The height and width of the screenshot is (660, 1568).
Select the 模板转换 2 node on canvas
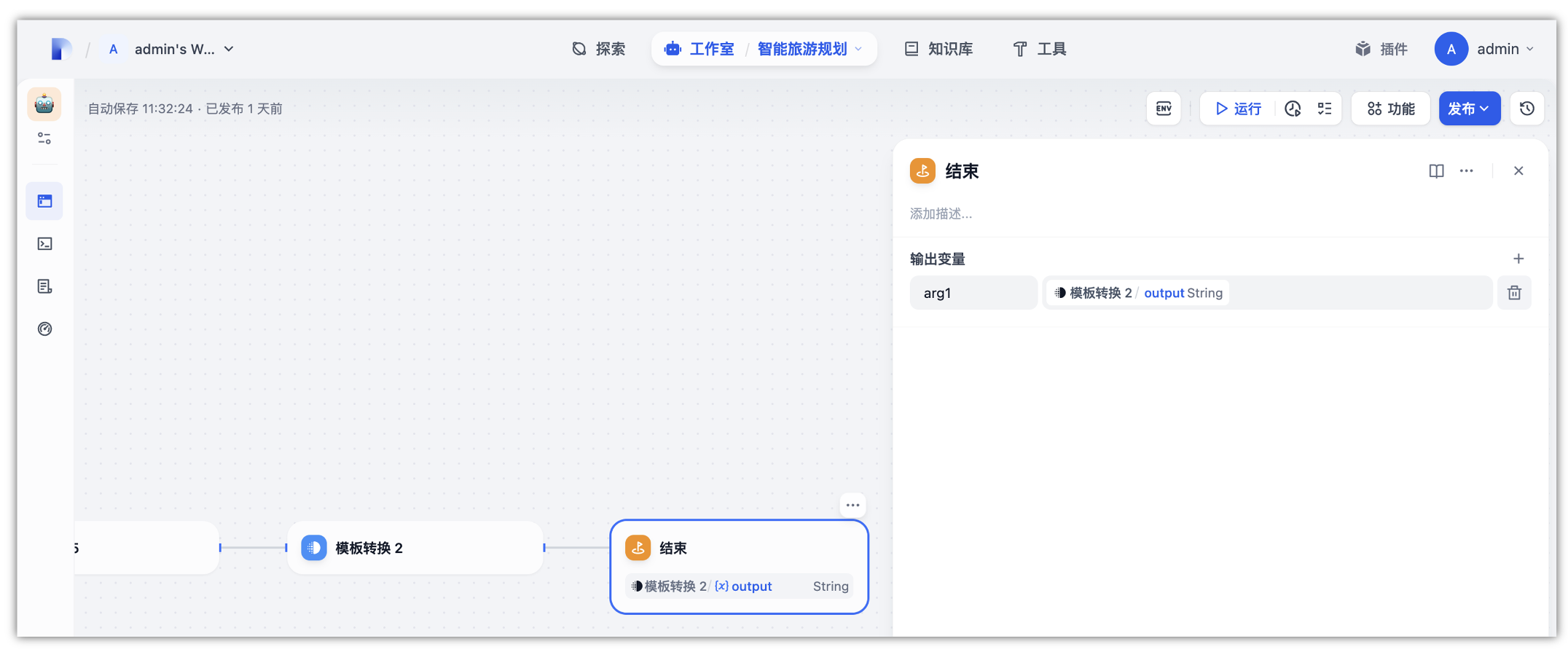point(415,548)
